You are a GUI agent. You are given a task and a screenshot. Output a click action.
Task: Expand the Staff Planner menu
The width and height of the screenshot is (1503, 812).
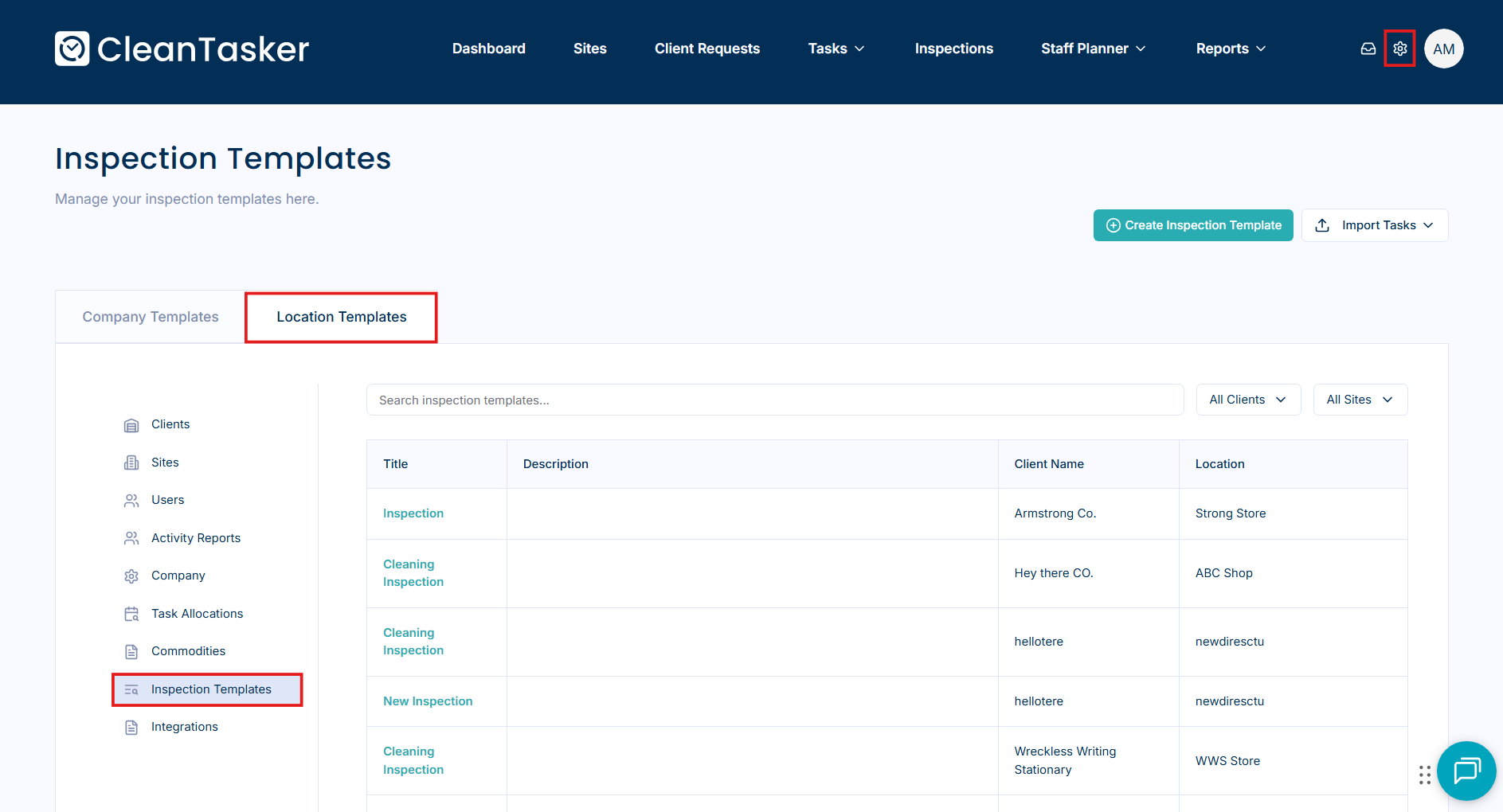[x=1093, y=49]
